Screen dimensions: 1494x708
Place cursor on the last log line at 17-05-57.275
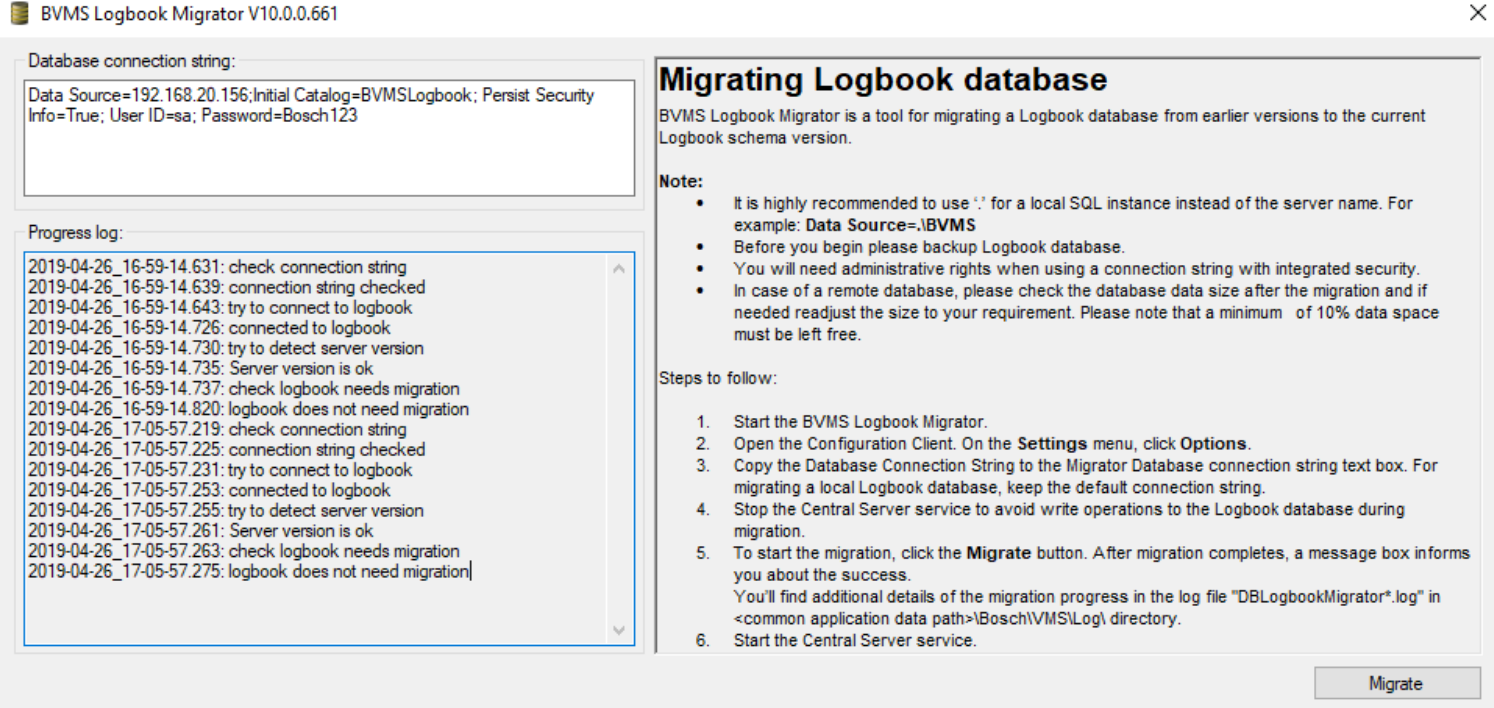pos(248,572)
